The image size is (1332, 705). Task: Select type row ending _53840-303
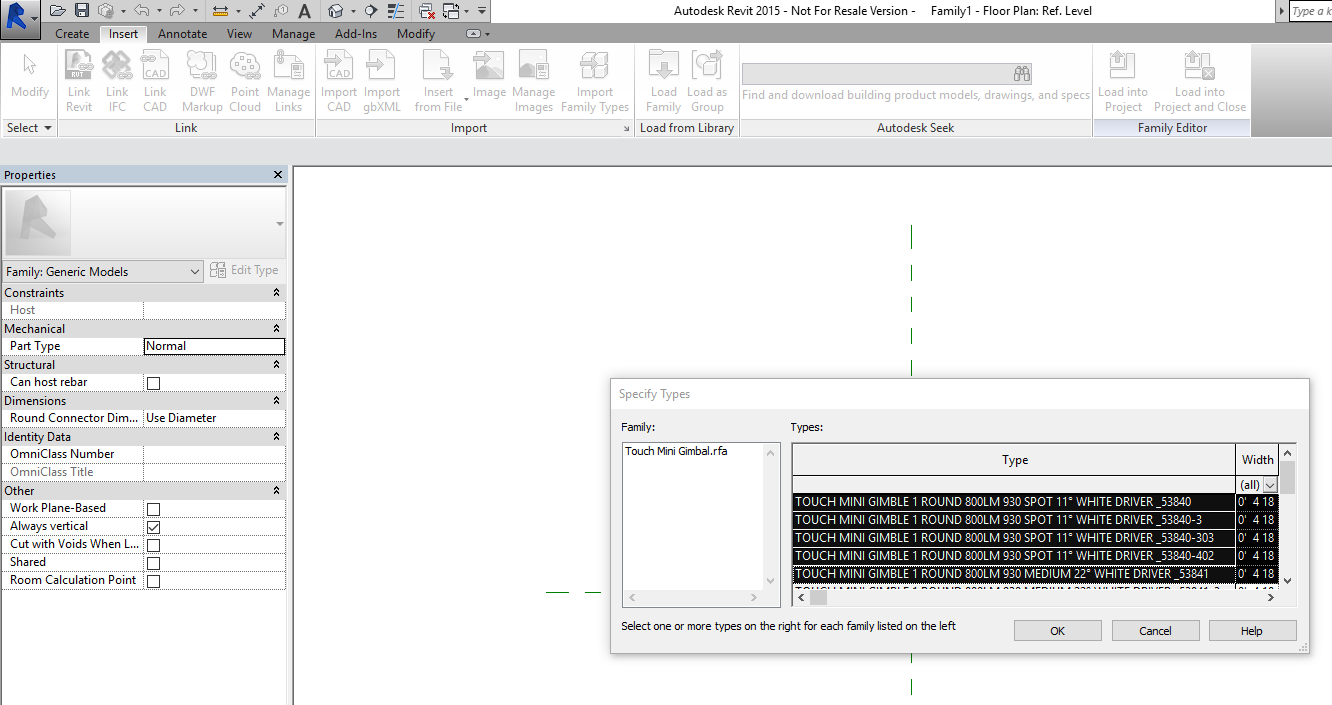click(x=1014, y=538)
